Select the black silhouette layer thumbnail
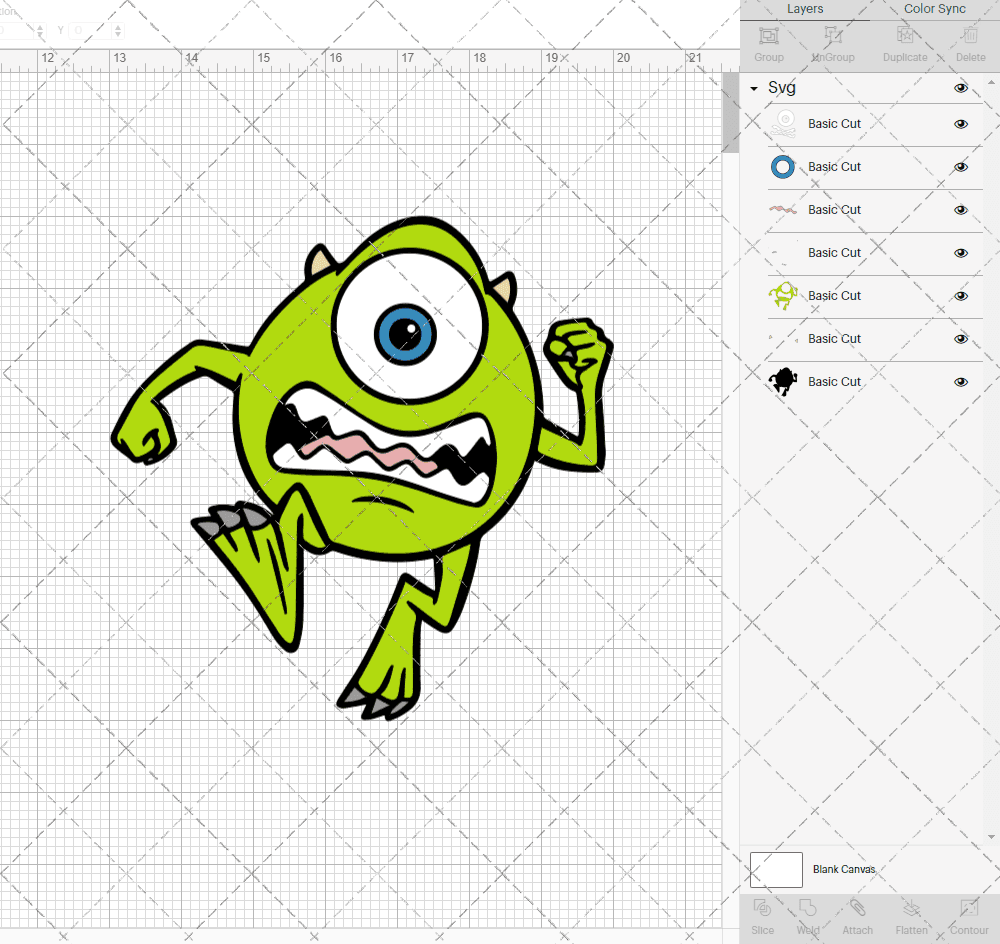This screenshot has width=1000, height=944. coord(783,382)
